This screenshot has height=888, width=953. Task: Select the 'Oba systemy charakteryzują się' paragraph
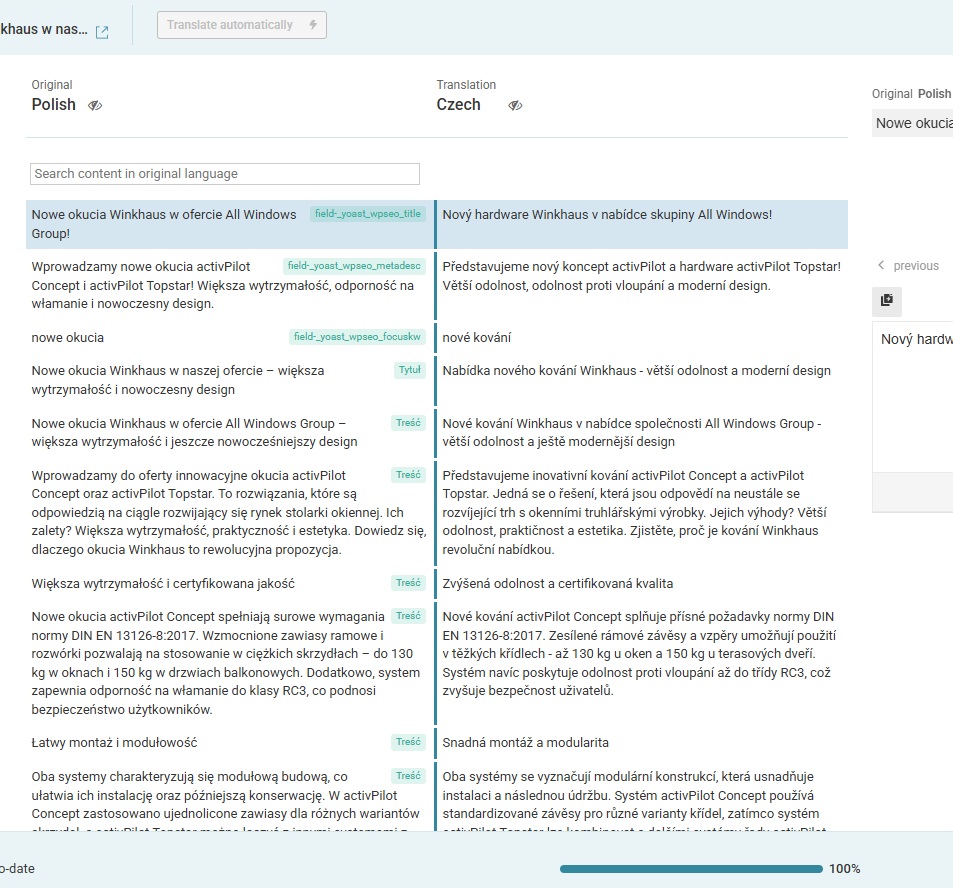225,800
